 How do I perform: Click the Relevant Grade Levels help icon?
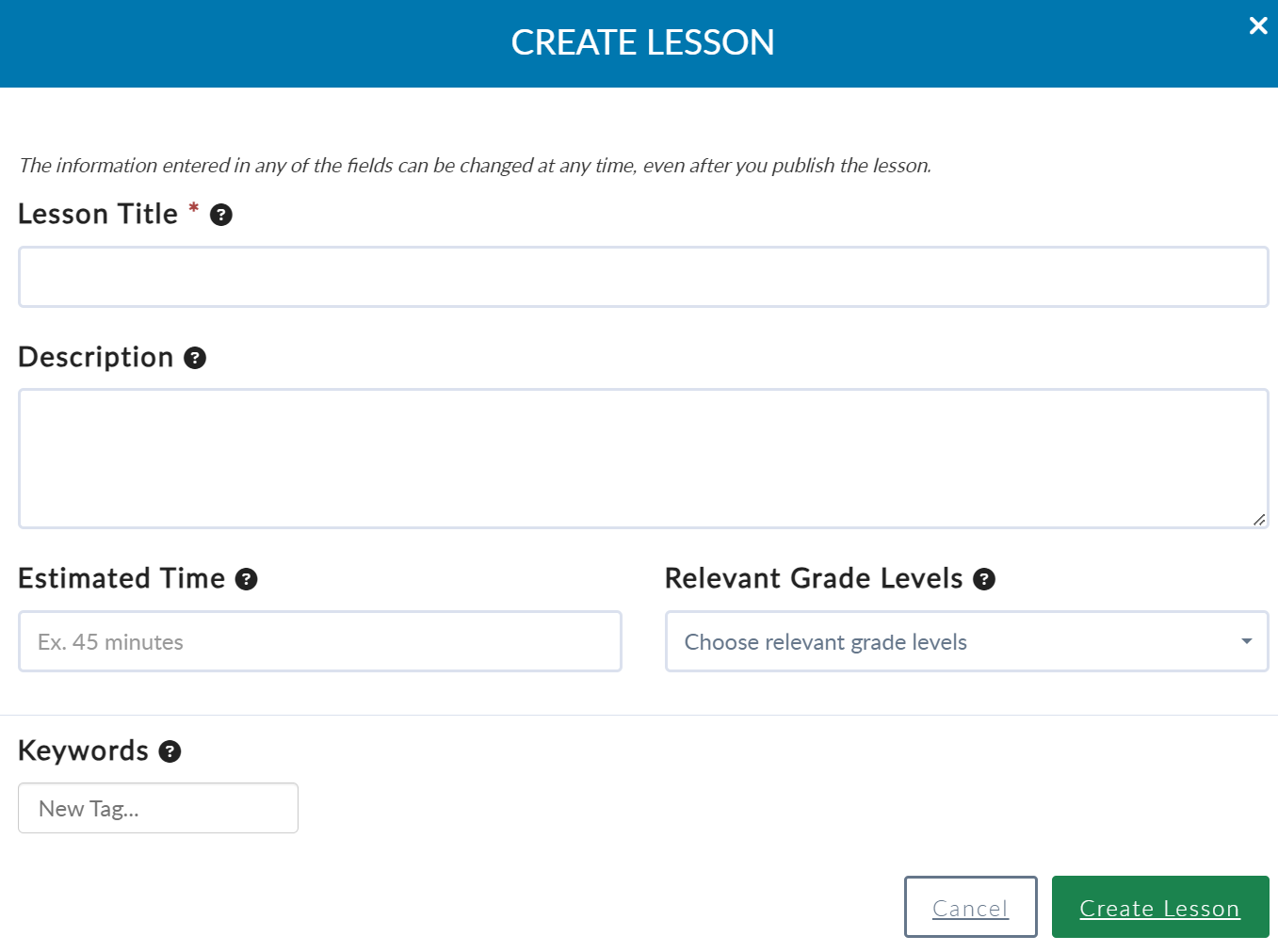(x=983, y=579)
